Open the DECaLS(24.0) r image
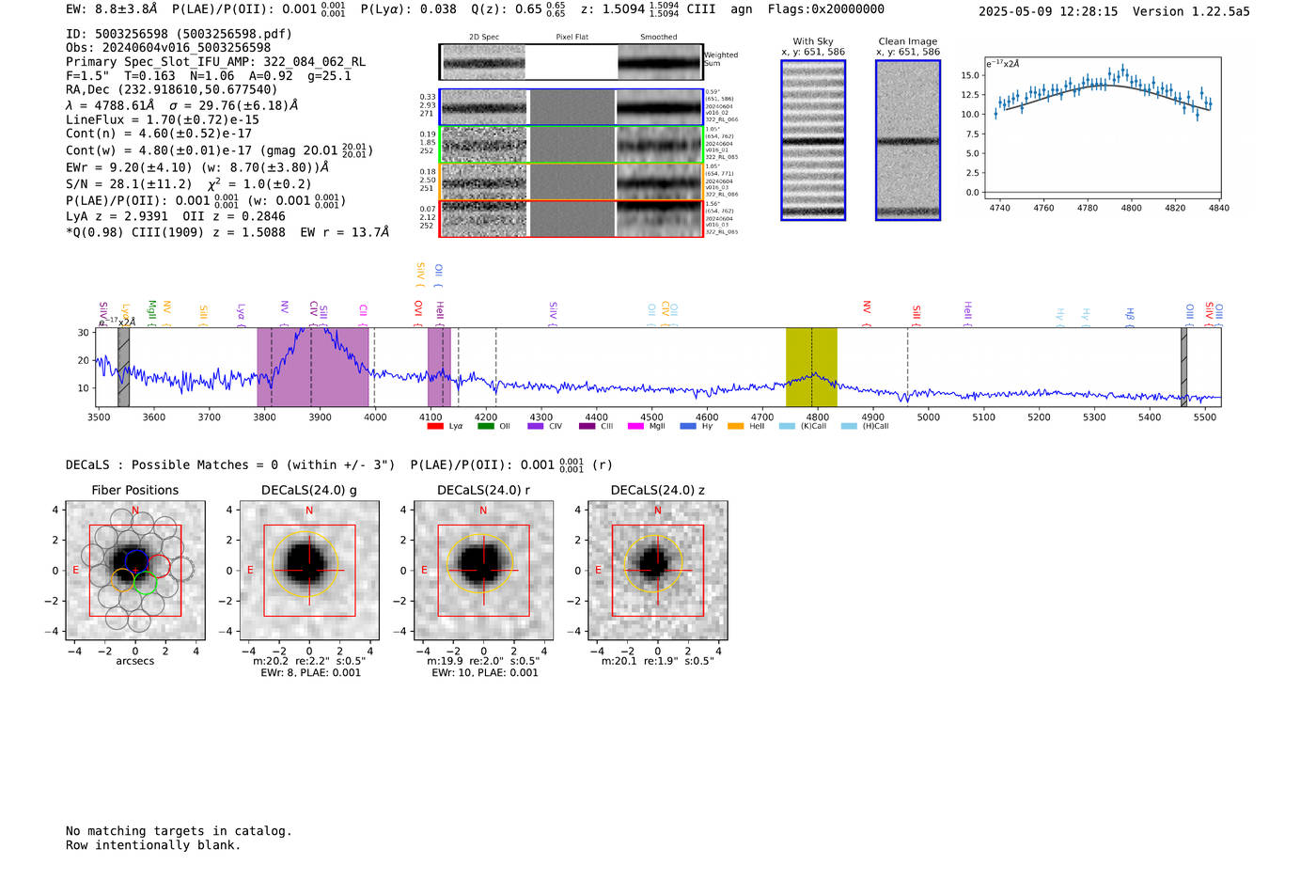 point(483,571)
